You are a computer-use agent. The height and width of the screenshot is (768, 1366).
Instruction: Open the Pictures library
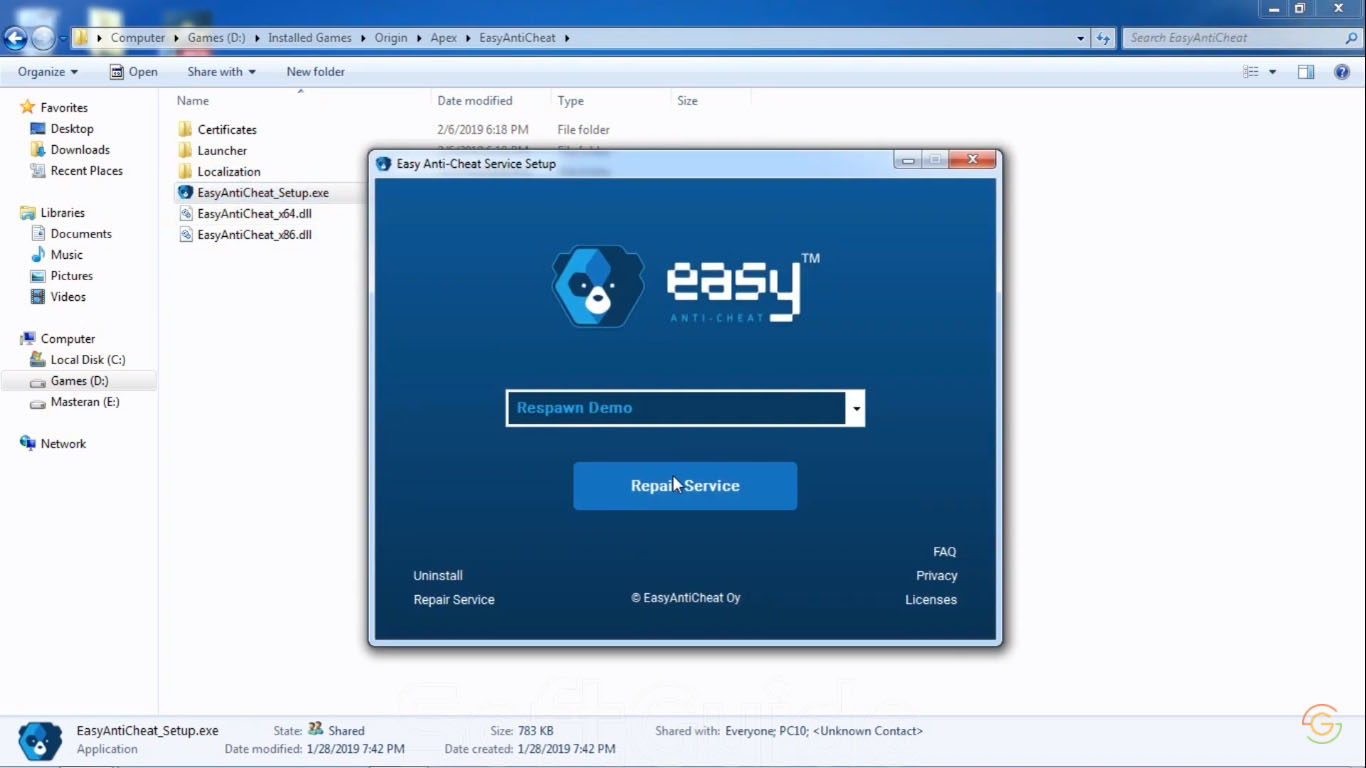click(x=71, y=276)
